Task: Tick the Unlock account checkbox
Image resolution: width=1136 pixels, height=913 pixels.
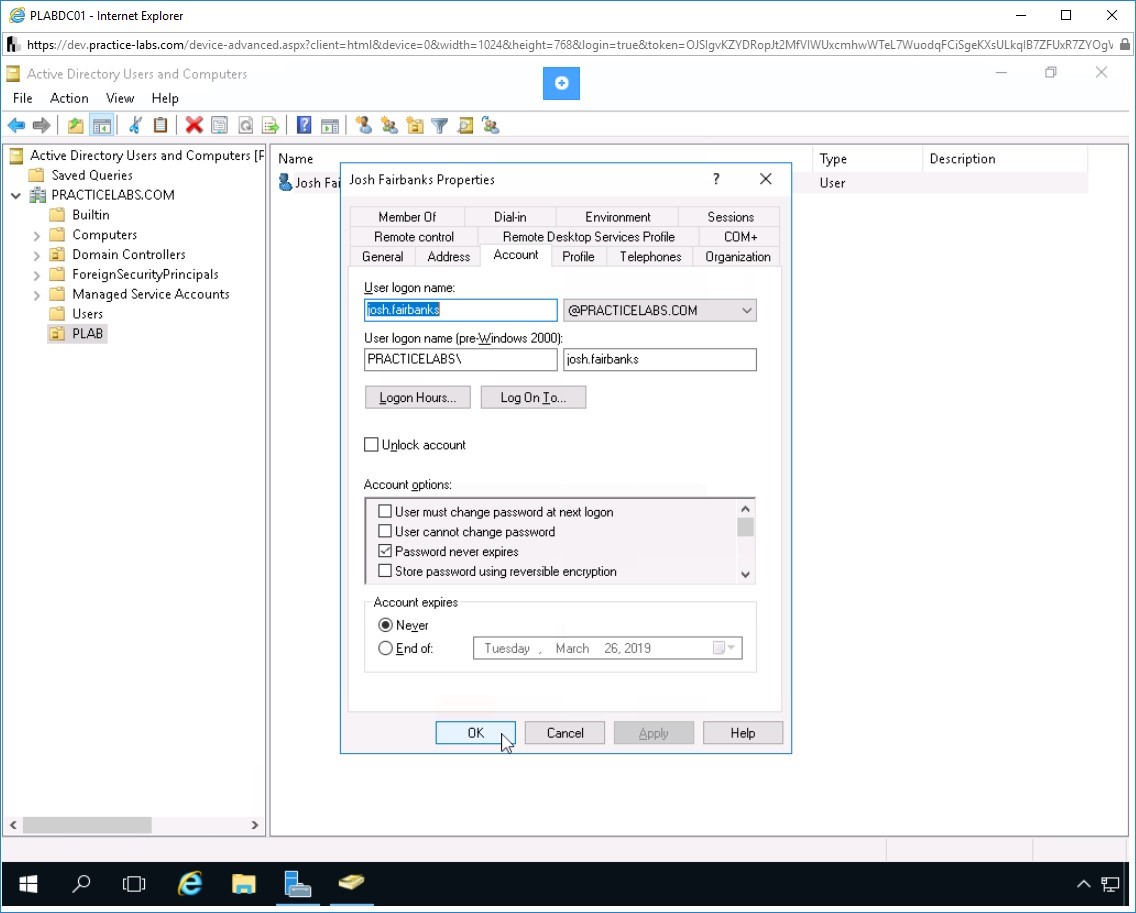Action: (371, 445)
